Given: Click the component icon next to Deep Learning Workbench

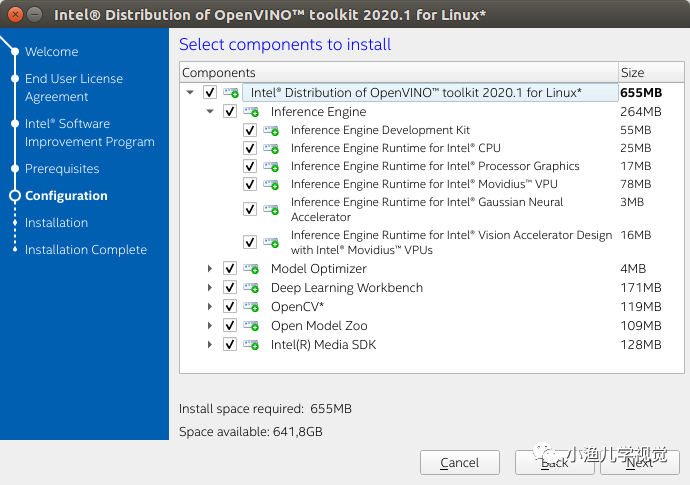Looking at the screenshot, I should tap(250, 288).
